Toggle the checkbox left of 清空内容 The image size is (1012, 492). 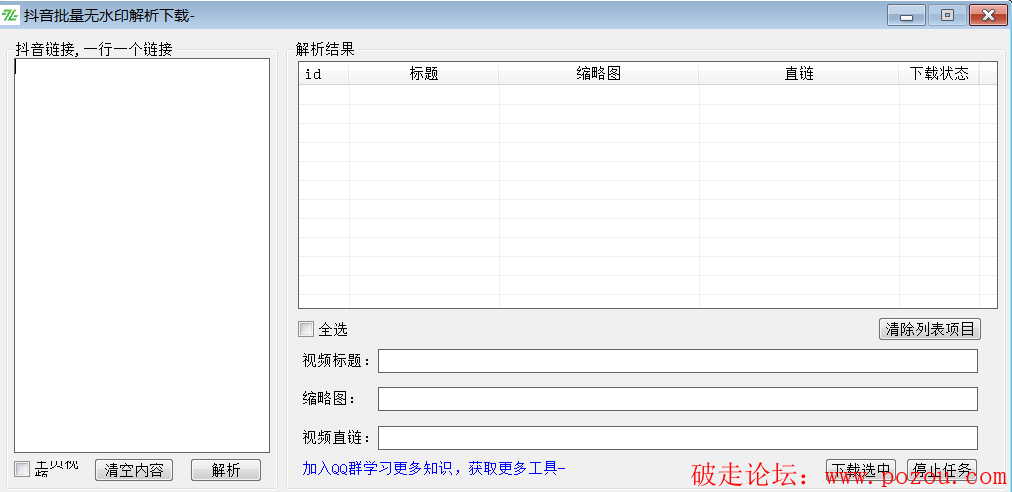coord(22,469)
